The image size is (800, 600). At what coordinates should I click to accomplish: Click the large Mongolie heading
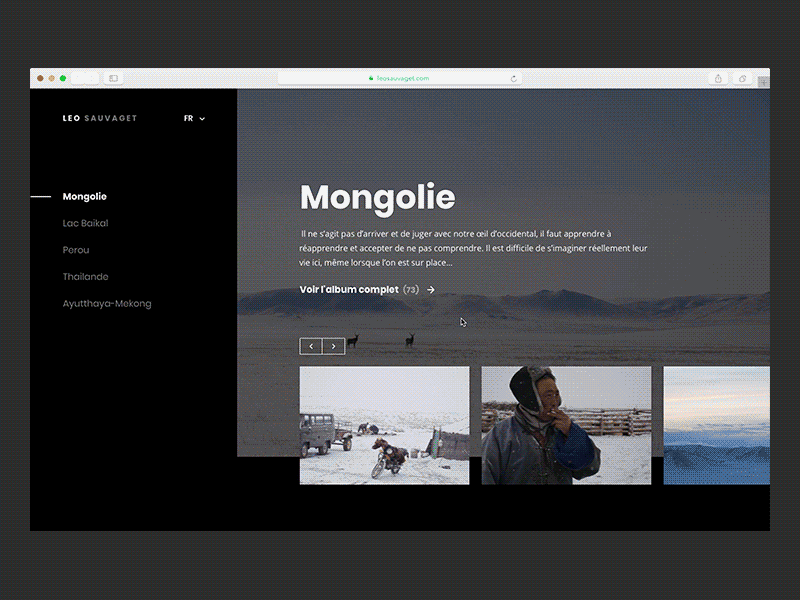pyautogui.click(x=377, y=197)
